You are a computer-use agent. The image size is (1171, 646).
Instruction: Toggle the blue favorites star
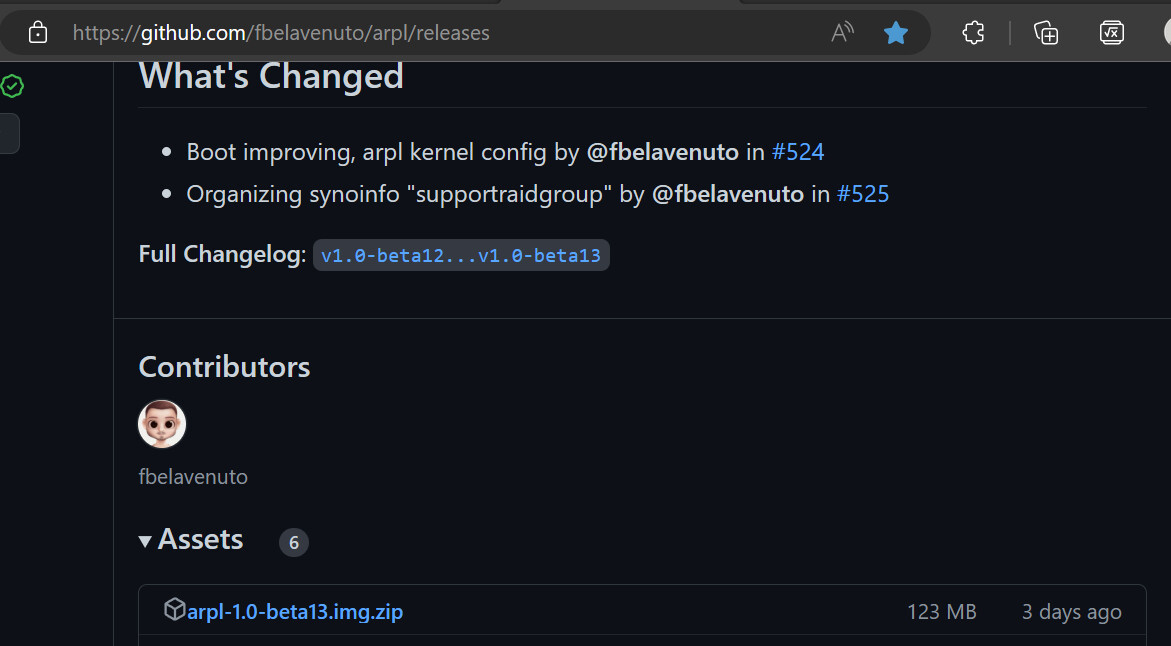click(895, 33)
